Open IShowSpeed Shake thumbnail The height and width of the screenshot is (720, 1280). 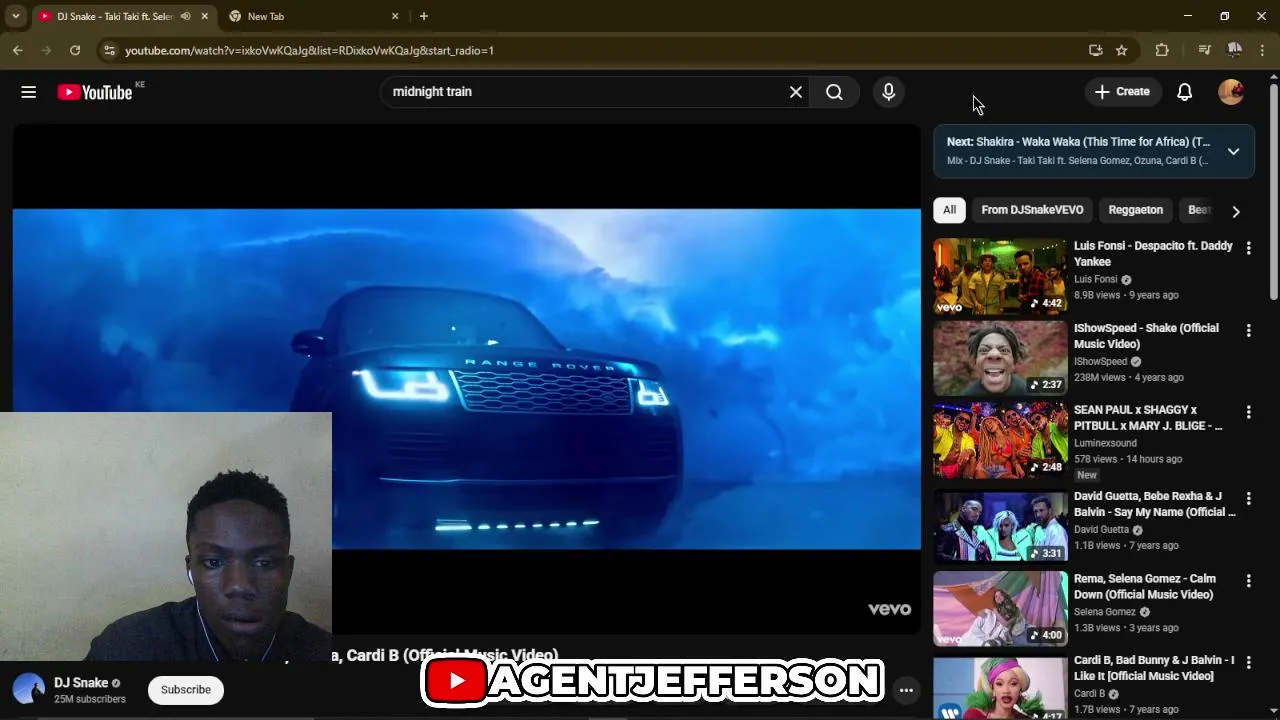[1000, 358]
